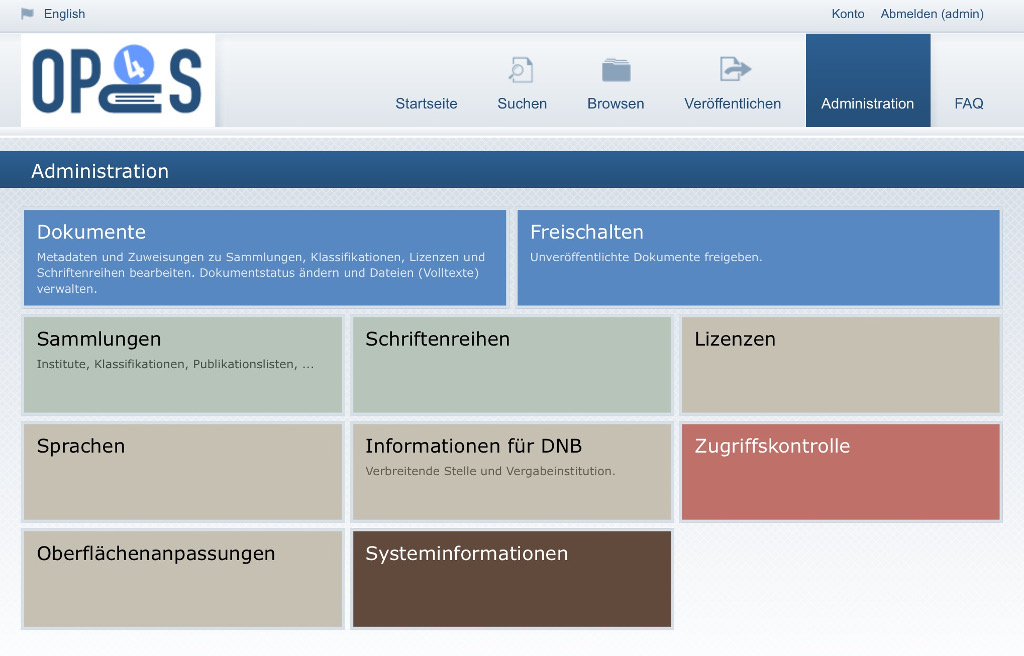The width and height of the screenshot is (1024, 656).
Task: Click the export arrow icon above Veröffentlichen
Action: pos(735,69)
